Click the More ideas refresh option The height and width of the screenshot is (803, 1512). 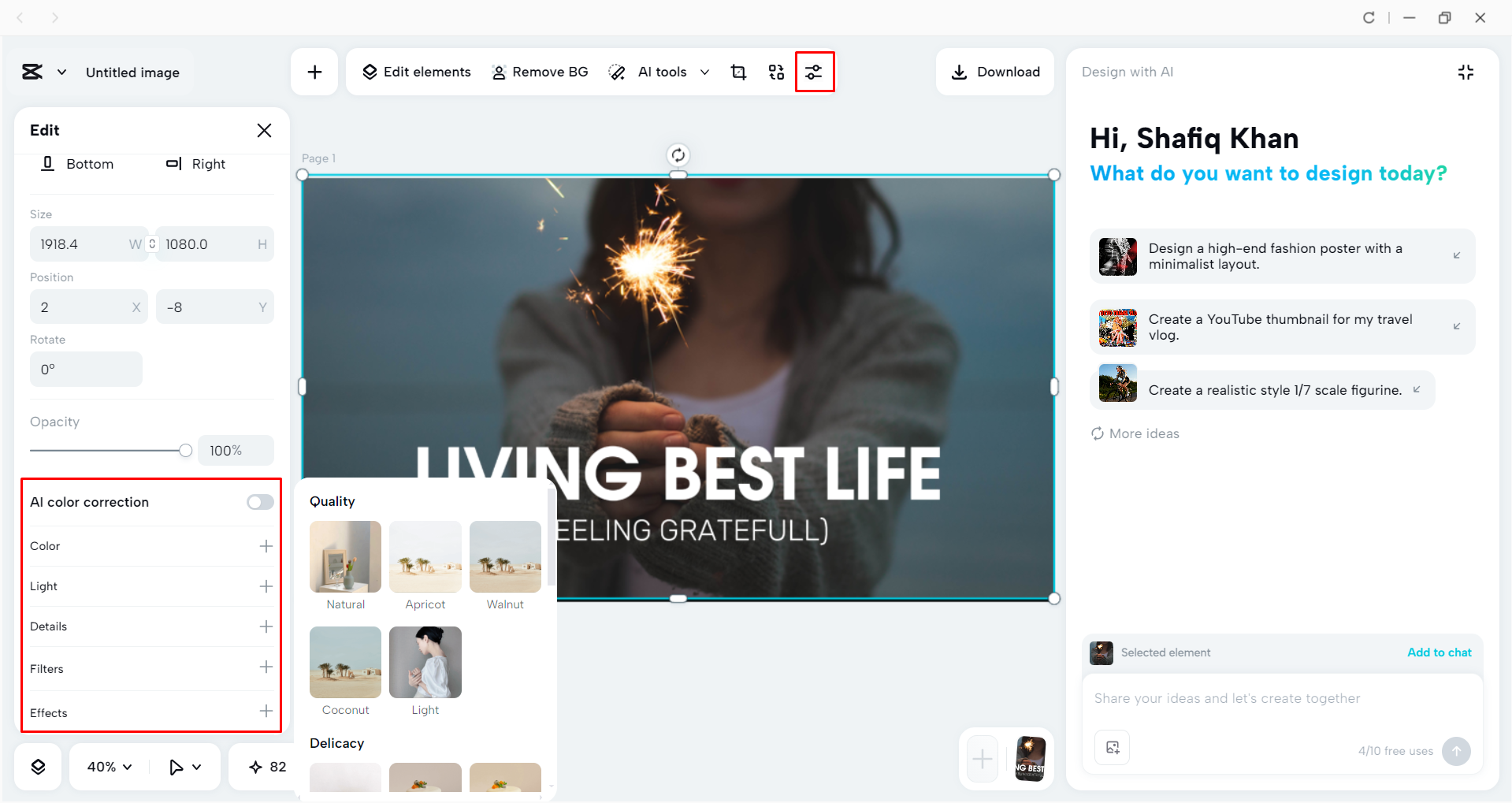click(x=1134, y=433)
